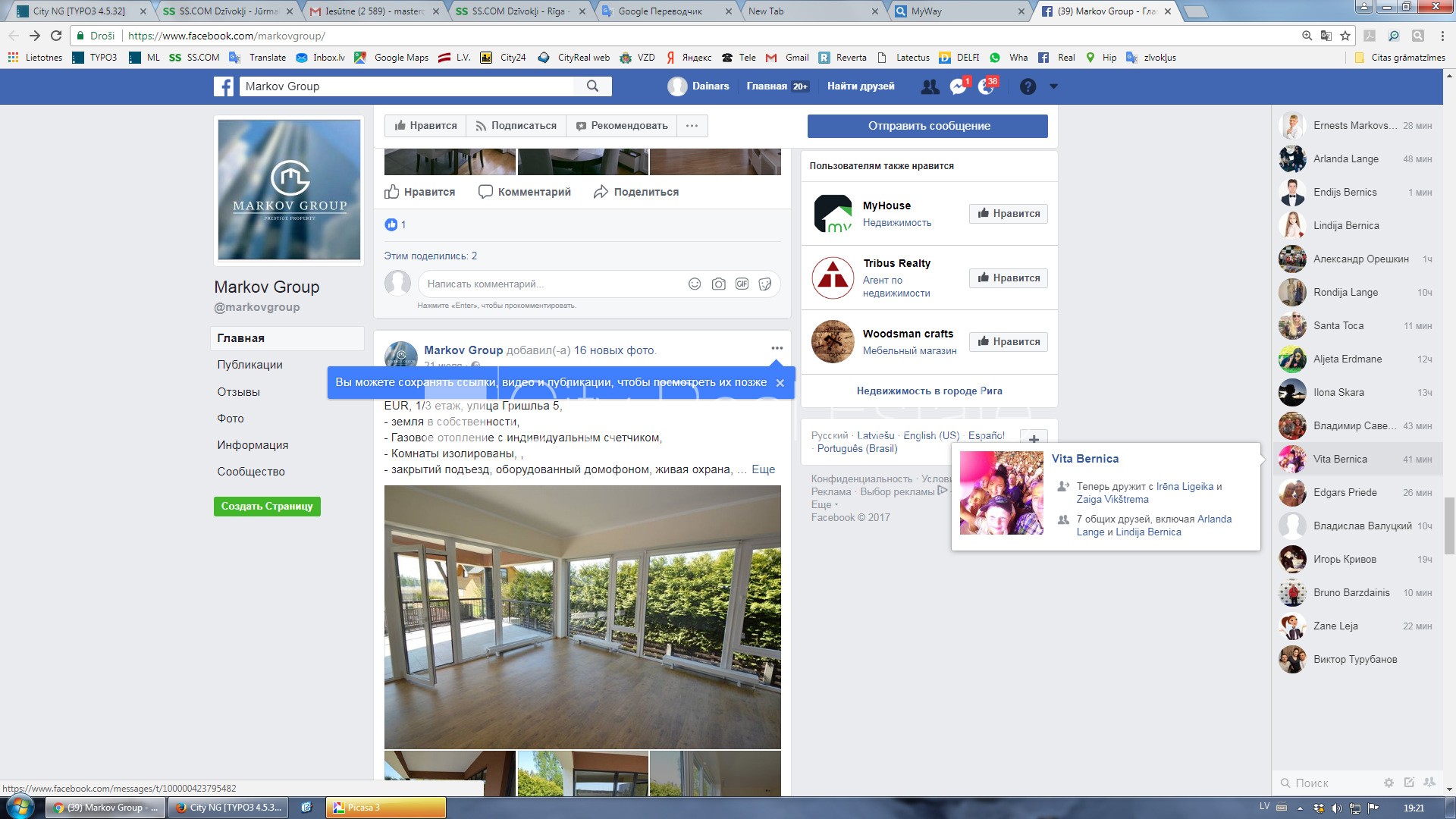
Task: Click the quick help question mark icon
Action: pyautogui.click(x=1028, y=86)
